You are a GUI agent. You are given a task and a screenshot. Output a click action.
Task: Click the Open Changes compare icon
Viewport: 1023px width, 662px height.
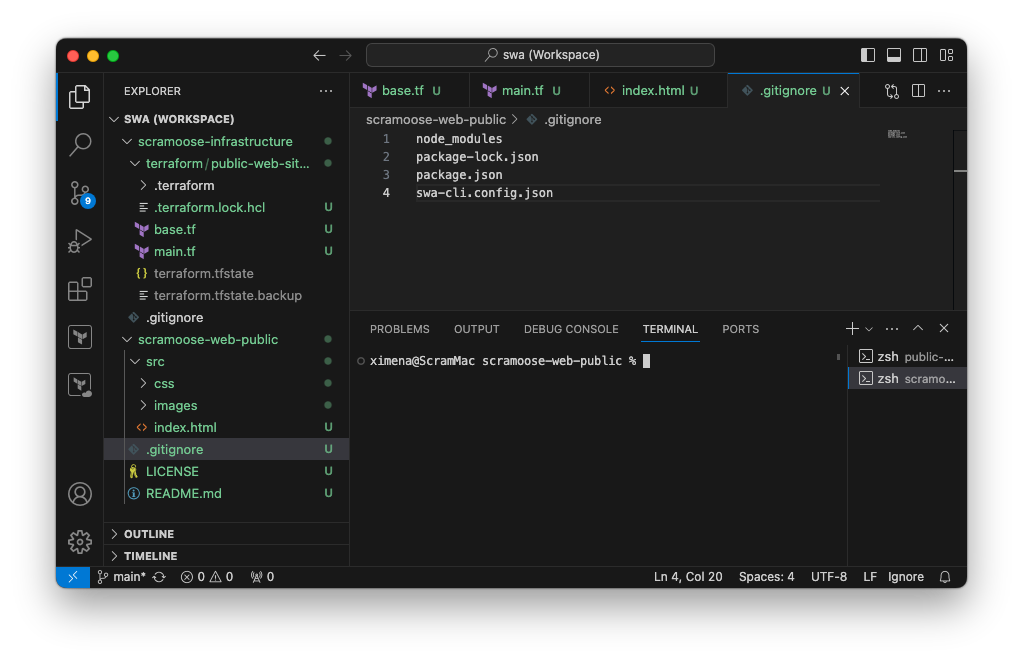point(892,91)
